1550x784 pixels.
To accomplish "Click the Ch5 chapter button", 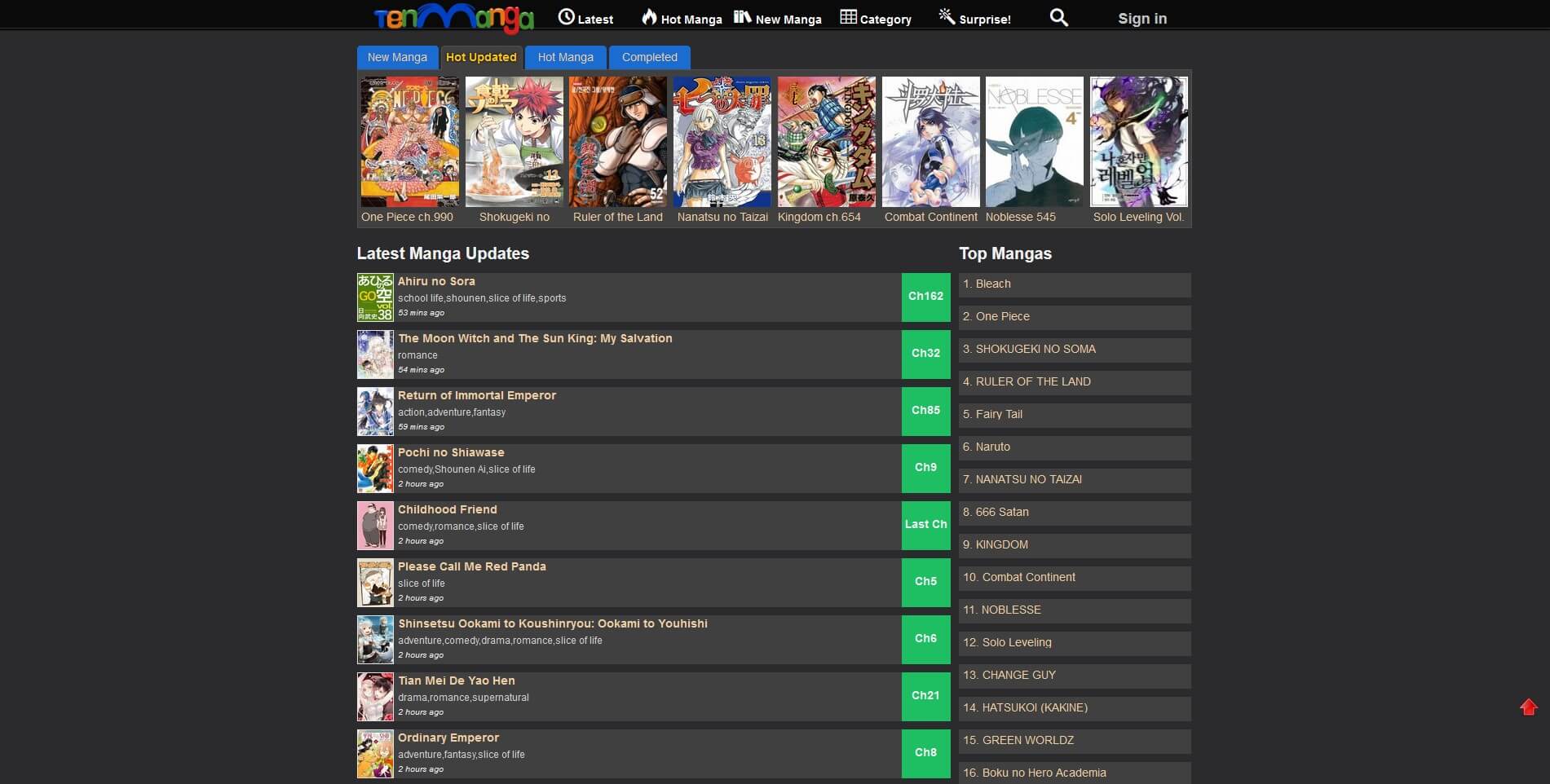I will click(x=926, y=582).
